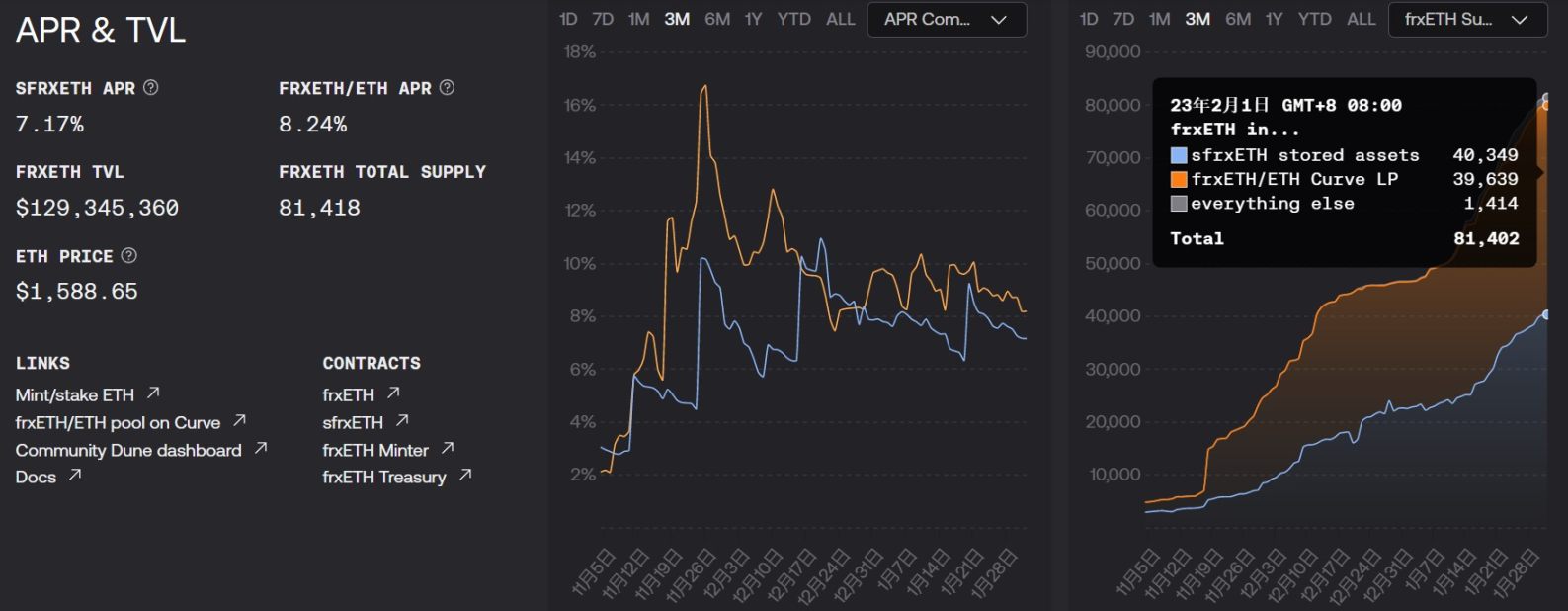Screen dimensions: 1568x611
Task: Open the sfrxETH contract link
Action: [x=353, y=422]
